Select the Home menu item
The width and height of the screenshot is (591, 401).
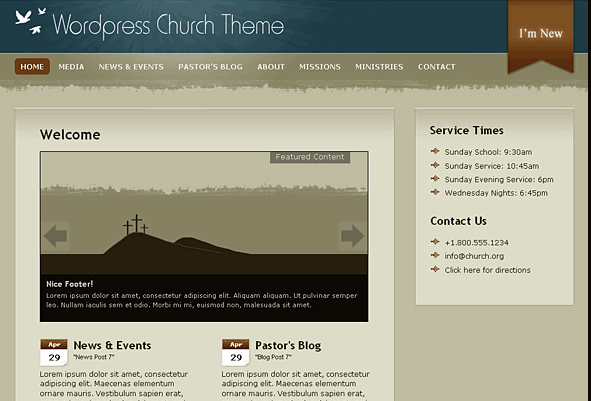coord(32,67)
